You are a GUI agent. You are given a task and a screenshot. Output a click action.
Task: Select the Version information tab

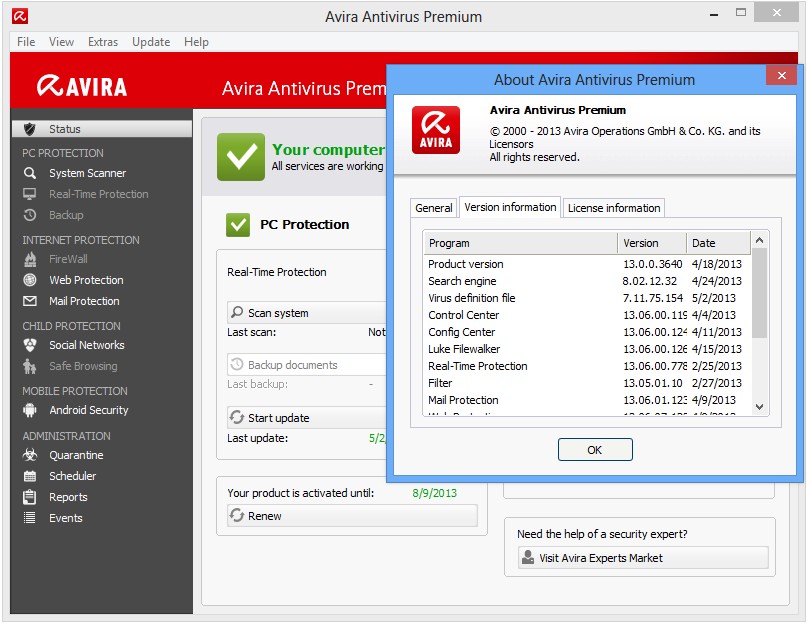click(510, 207)
